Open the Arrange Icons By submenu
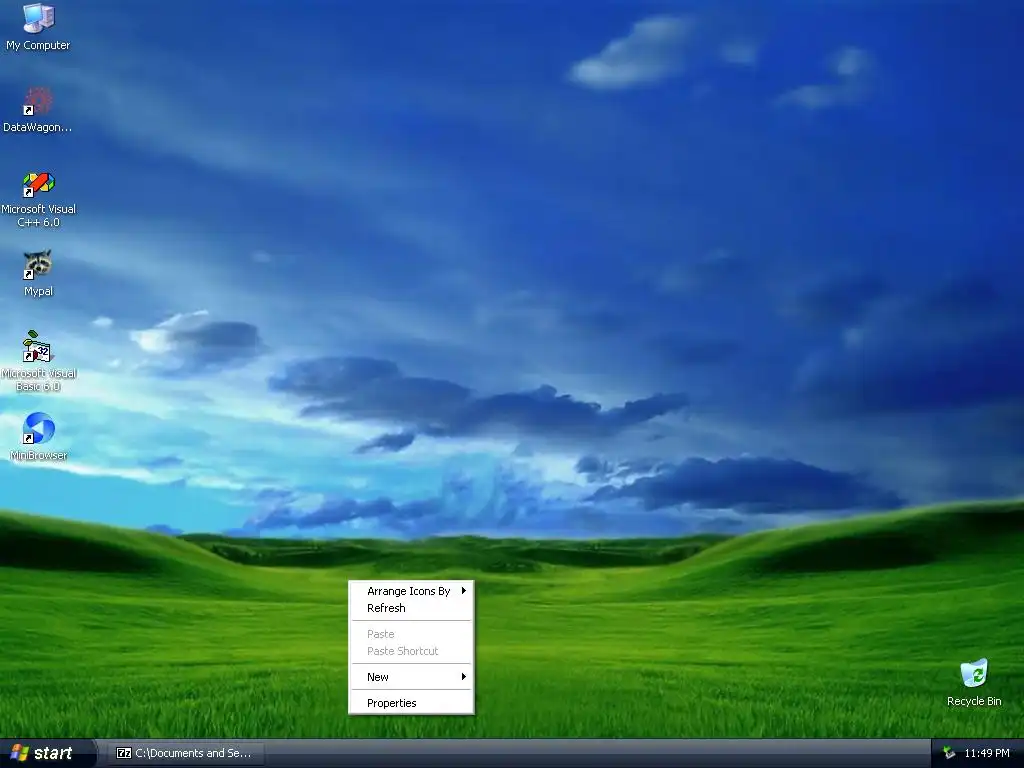This screenshot has height=768, width=1024. point(411,591)
